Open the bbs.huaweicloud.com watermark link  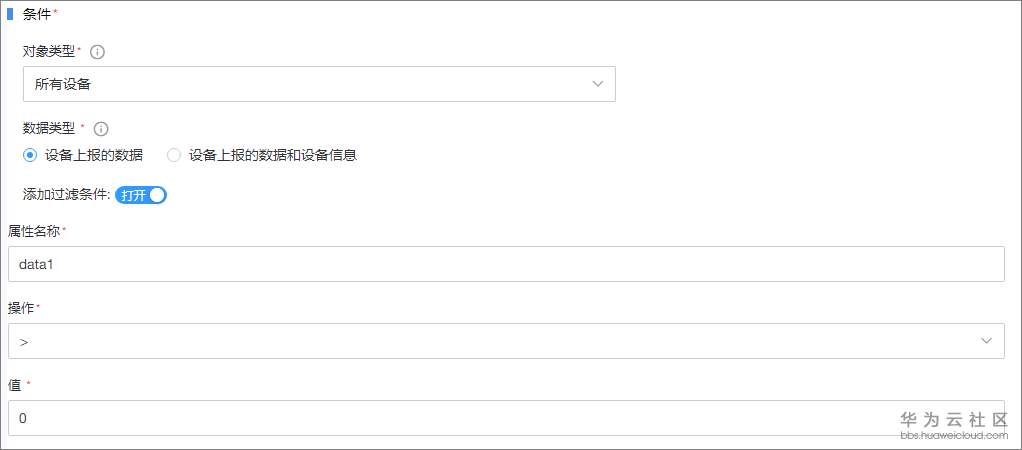click(953, 436)
